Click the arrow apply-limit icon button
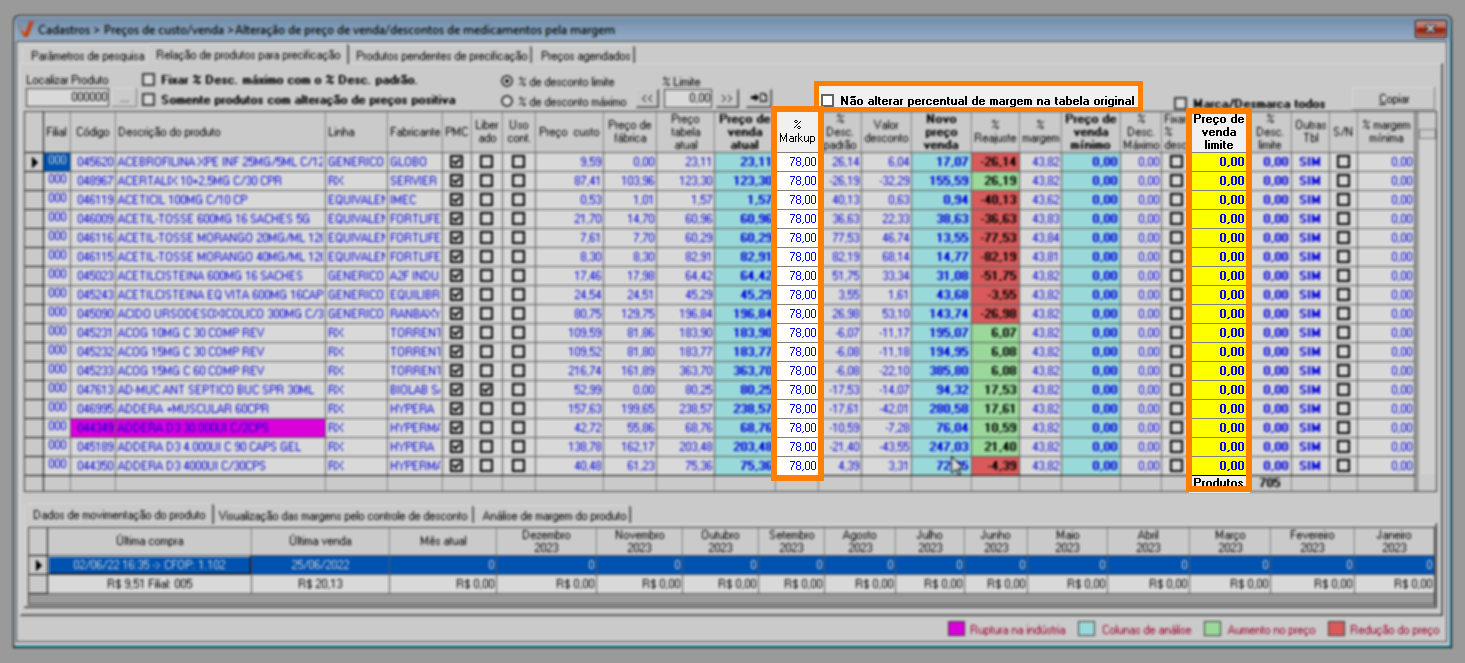 pyautogui.click(x=759, y=98)
